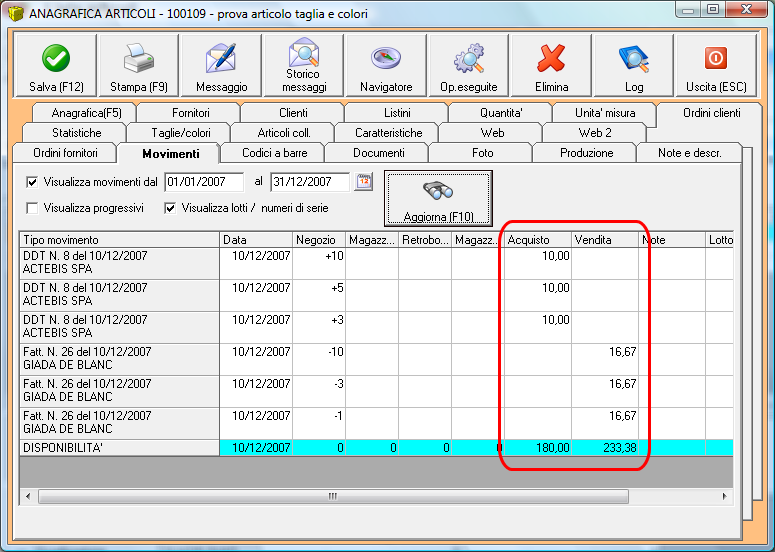Select the Ordini fornitori tab
The image size is (775, 552).
[x=65, y=153]
